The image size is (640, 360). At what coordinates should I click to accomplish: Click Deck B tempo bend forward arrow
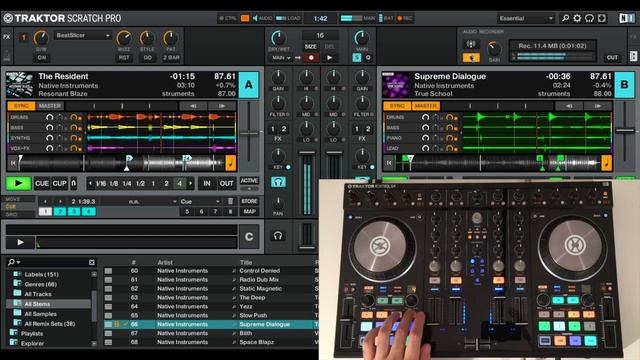pos(598,106)
